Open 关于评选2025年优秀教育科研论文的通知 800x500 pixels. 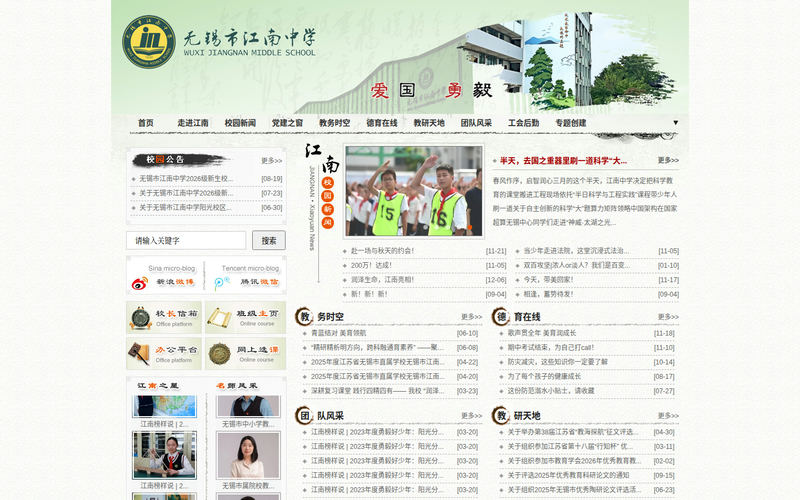click(x=568, y=476)
